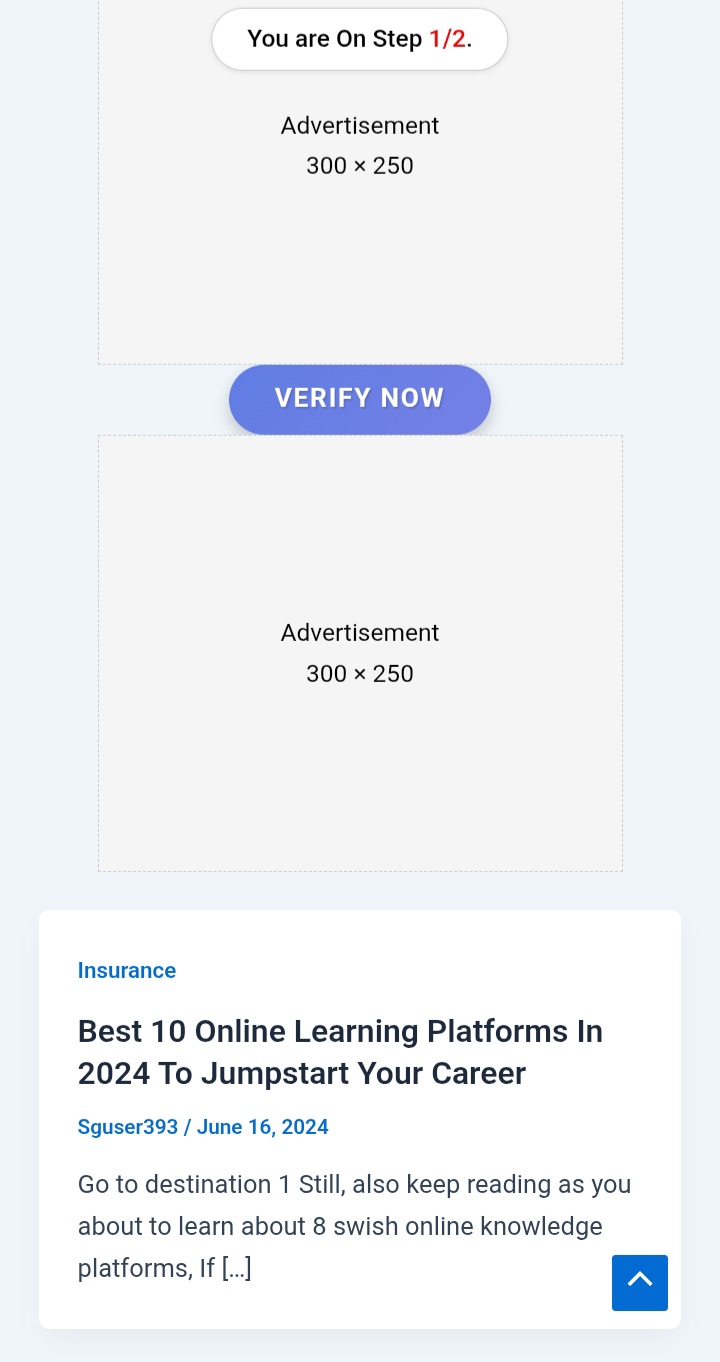Click the Advertisement label above VERIFY NOW

(x=360, y=126)
